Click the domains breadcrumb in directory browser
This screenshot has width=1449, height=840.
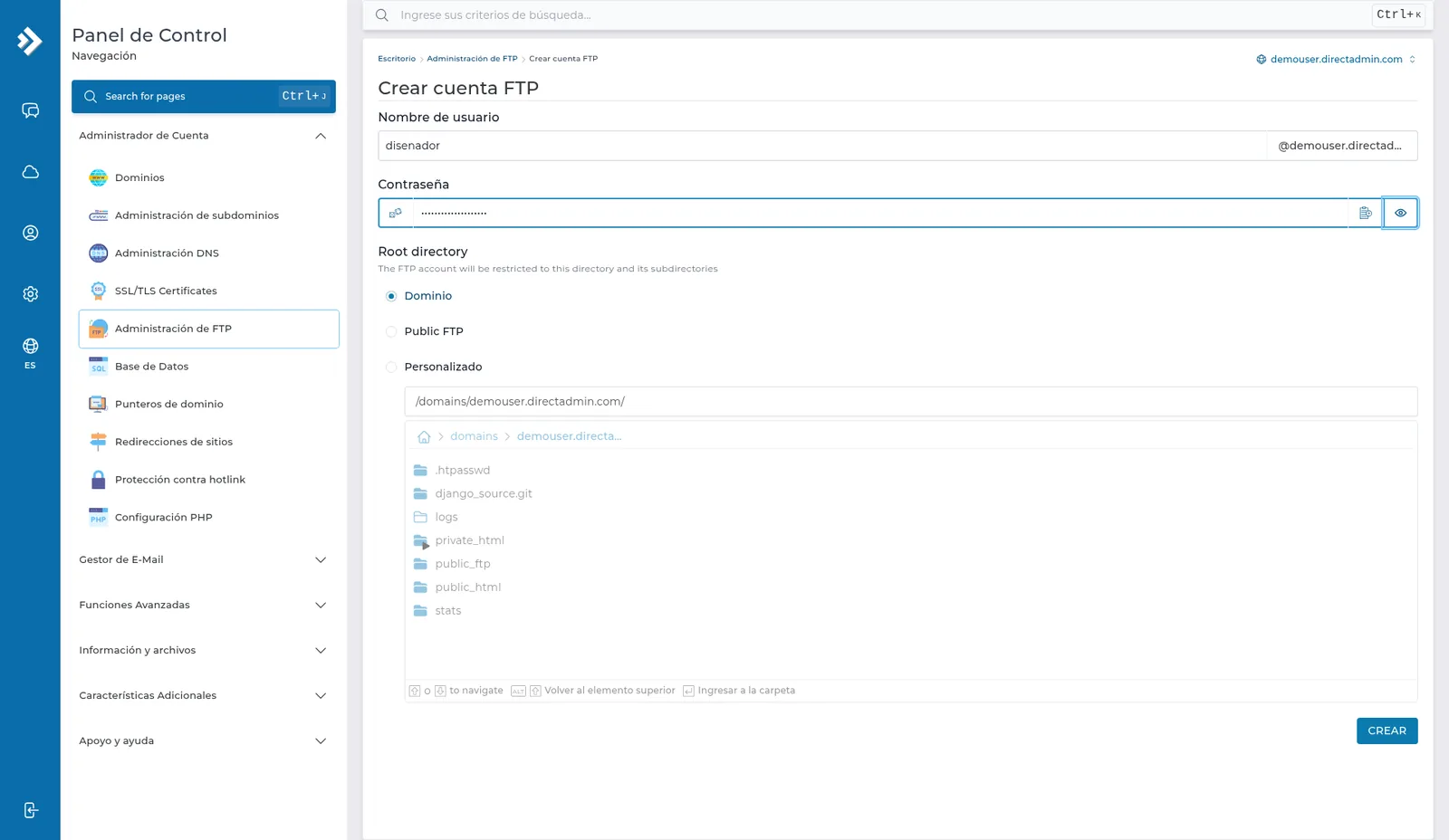tap(474, 436)
